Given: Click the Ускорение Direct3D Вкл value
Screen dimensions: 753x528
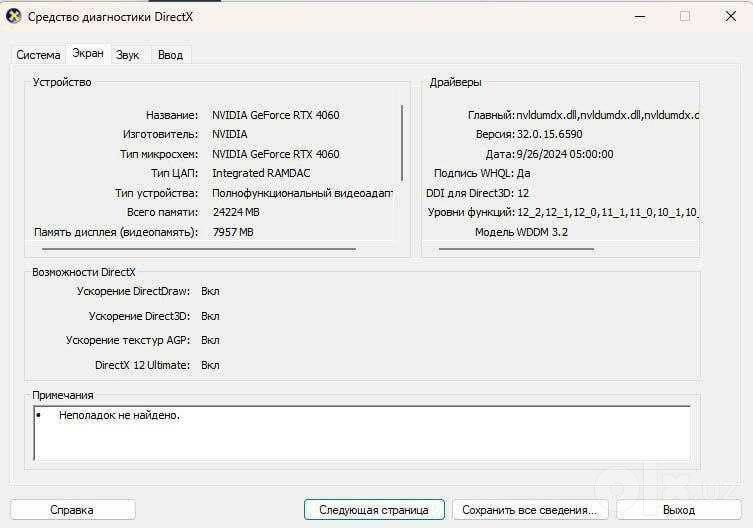Looking at the screenshot, I should [x=210, y=317].
